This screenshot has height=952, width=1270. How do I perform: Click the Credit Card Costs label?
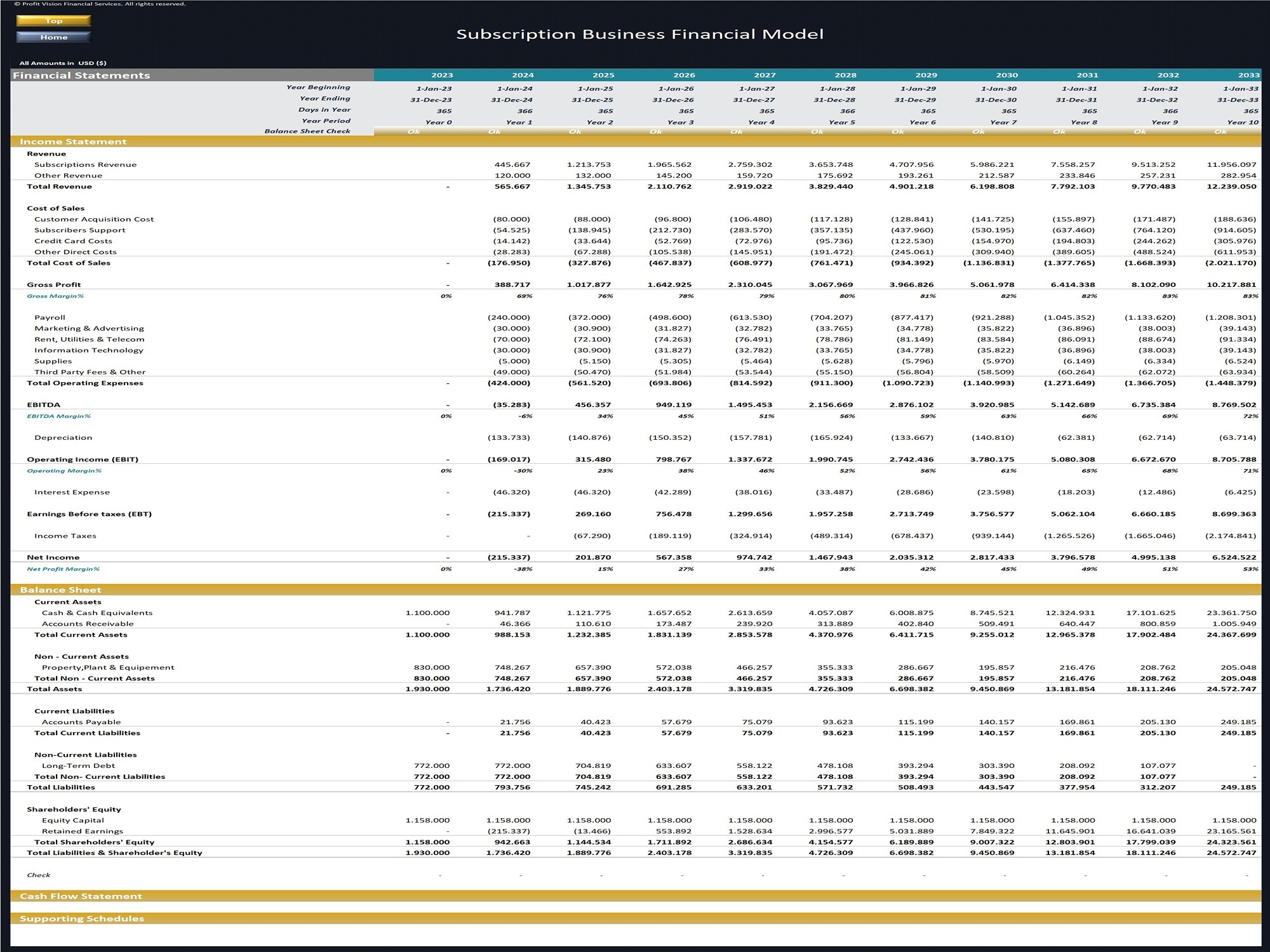pyautogui.click(x=73, y=241)
